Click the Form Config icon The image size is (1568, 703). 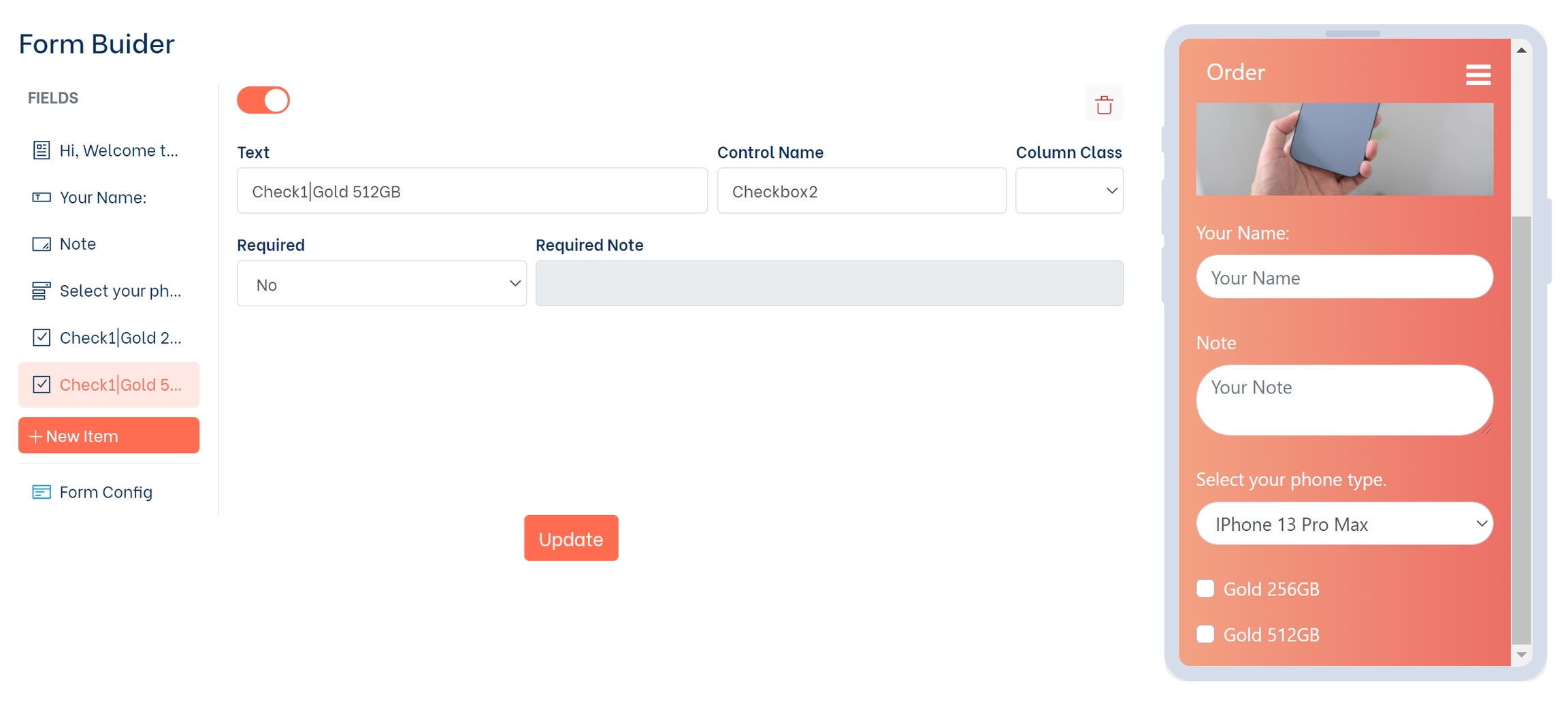pos(42,492)
